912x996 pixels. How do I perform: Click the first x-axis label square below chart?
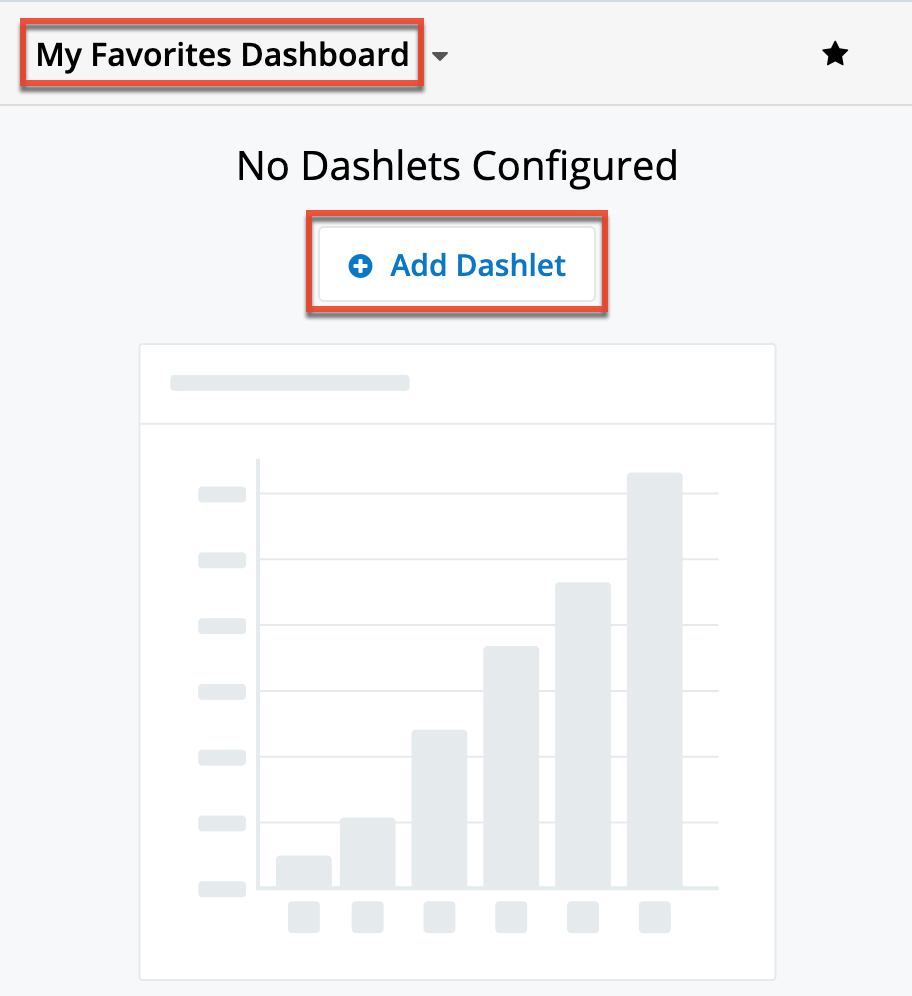click(303, 917)
